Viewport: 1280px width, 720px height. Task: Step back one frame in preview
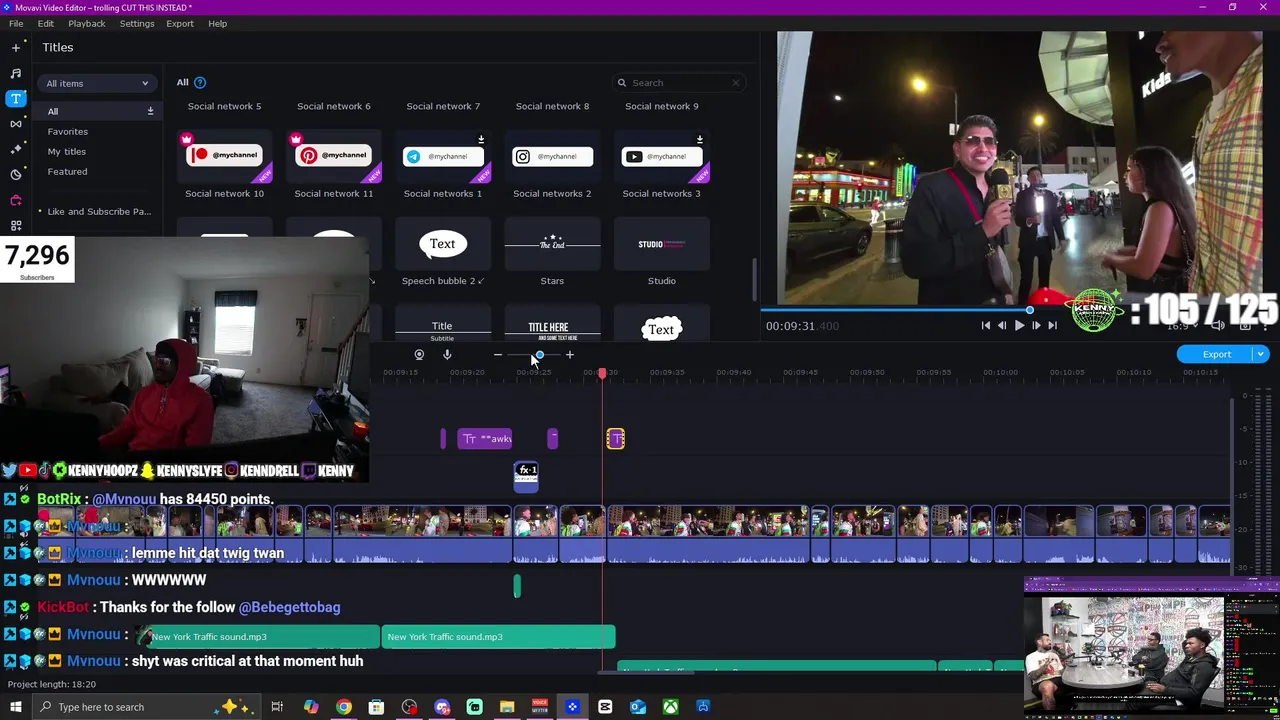(x=1002, y=325)
